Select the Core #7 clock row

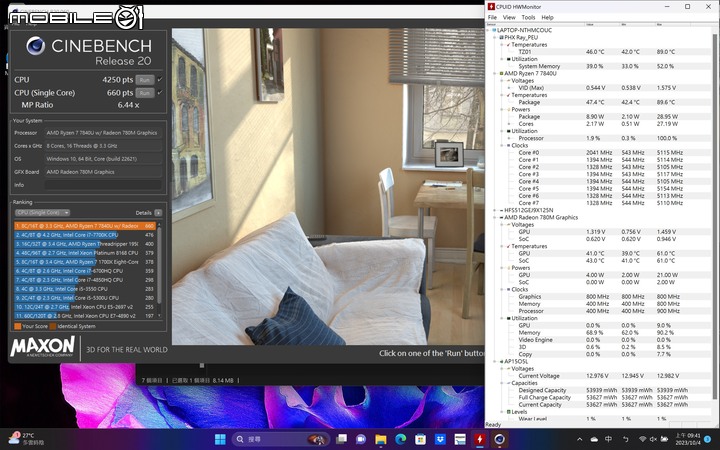click(x=599, y=203)
